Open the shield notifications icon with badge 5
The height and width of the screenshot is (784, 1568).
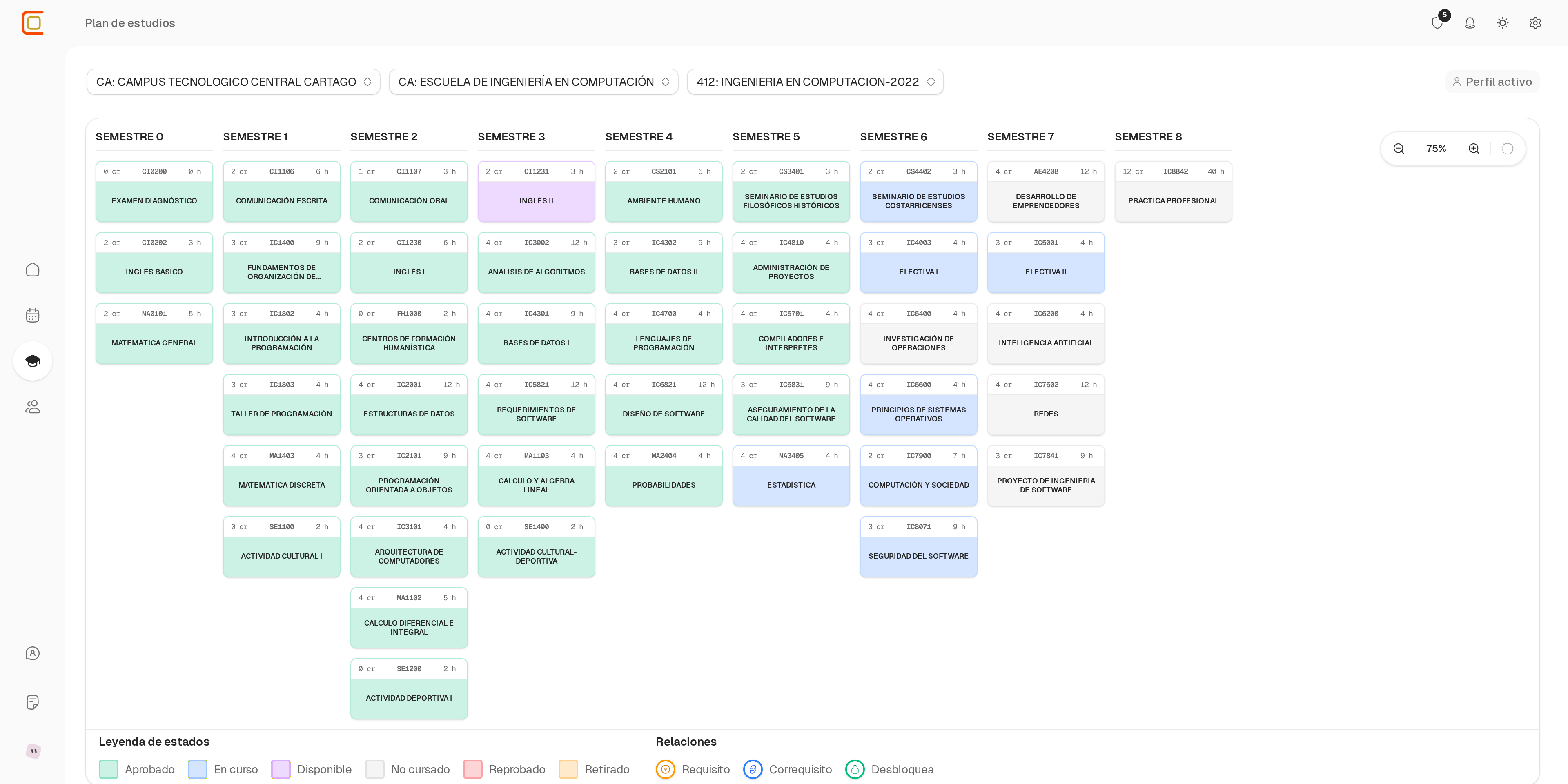click(x=1438, y=23)
